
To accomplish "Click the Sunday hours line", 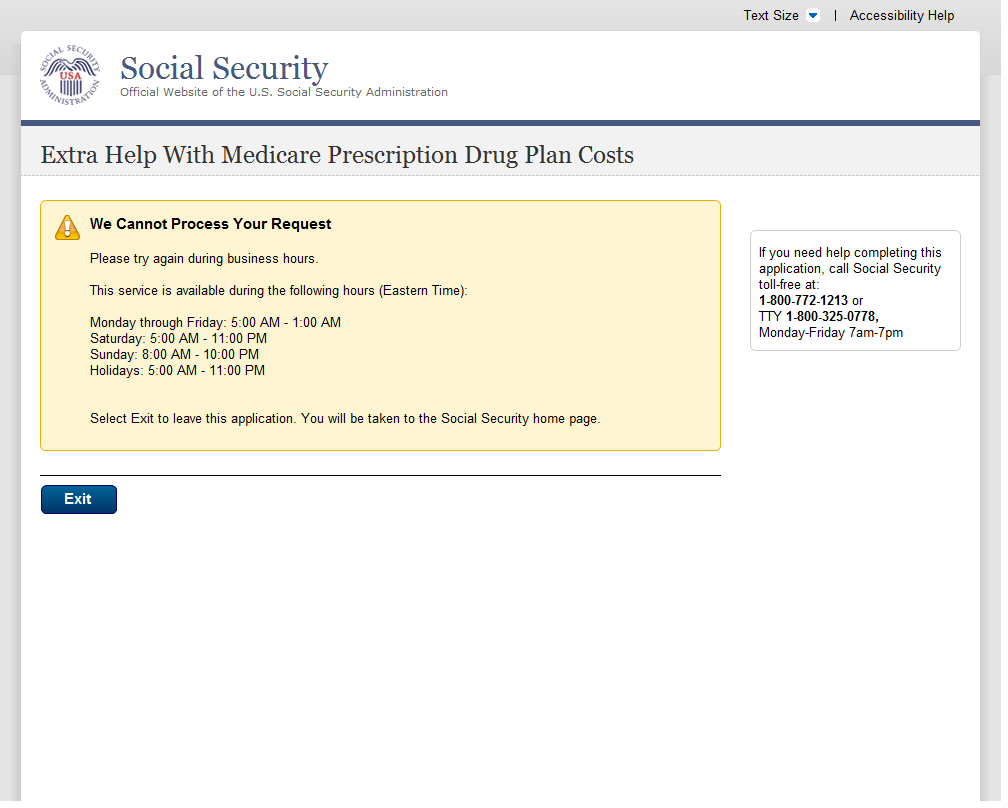I will pos(174,355).
